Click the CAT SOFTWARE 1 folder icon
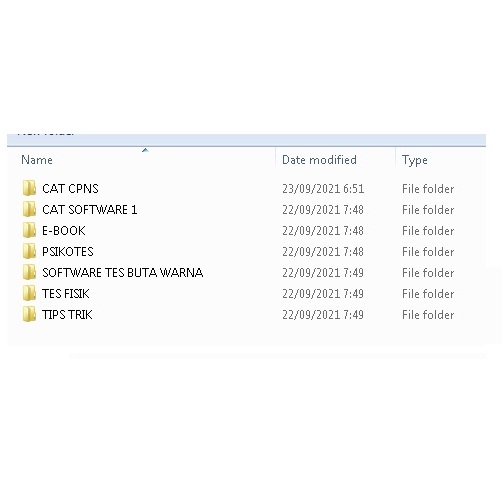This screenshot has width=503, height=503. (x=29, y=209)
